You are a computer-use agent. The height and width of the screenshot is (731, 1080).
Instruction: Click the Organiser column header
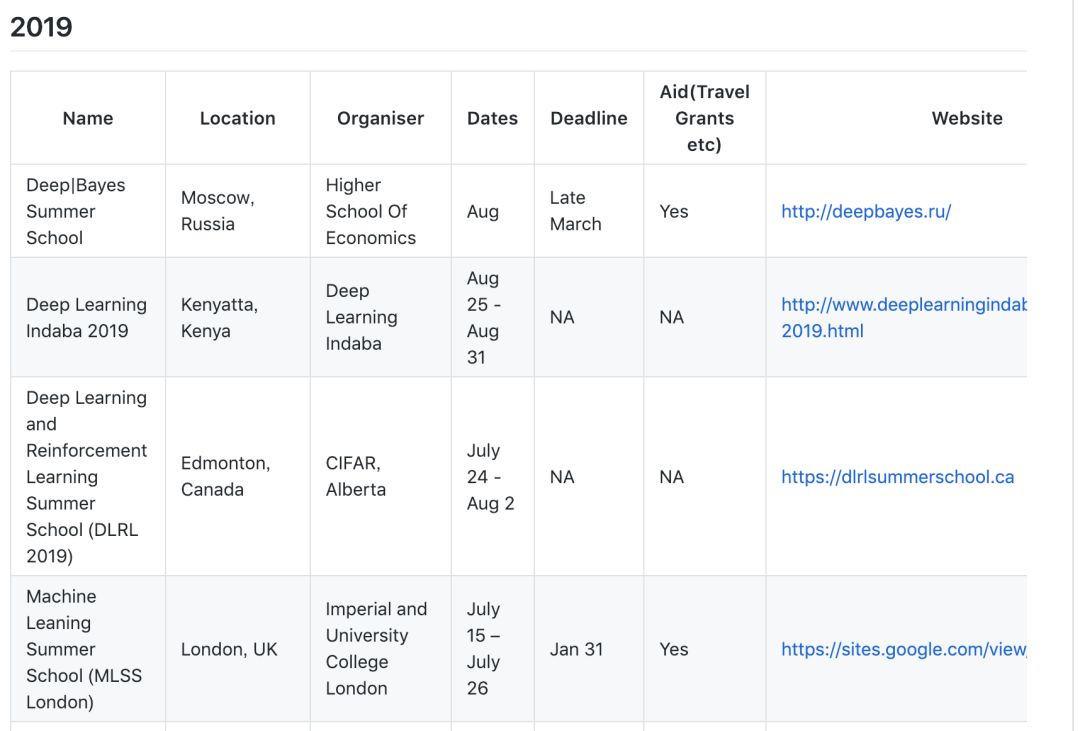pyautogui.click(x=380, y=118)
